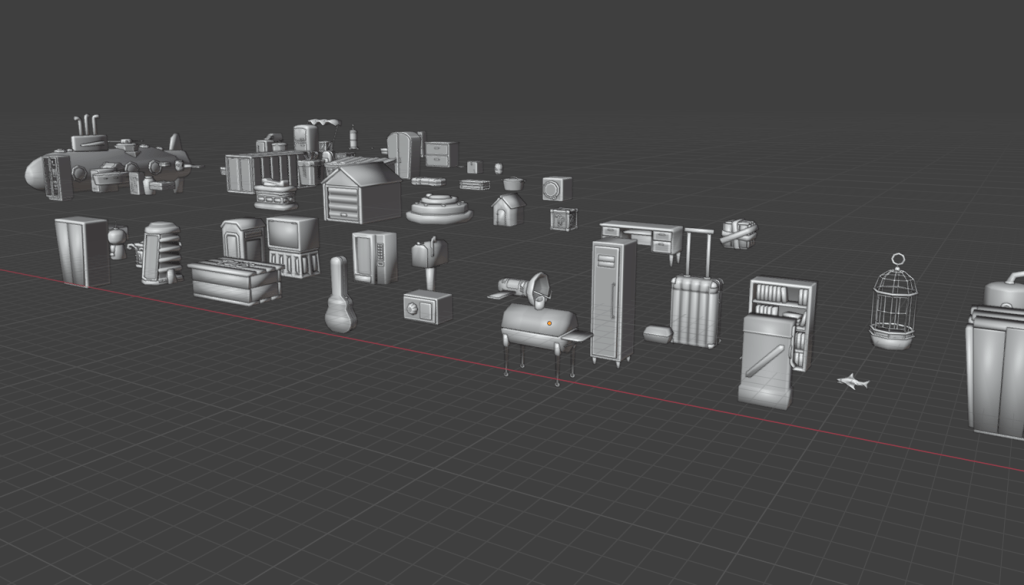
Task: Select the tiered round fountain base
Action: click(x=439, y=209)
